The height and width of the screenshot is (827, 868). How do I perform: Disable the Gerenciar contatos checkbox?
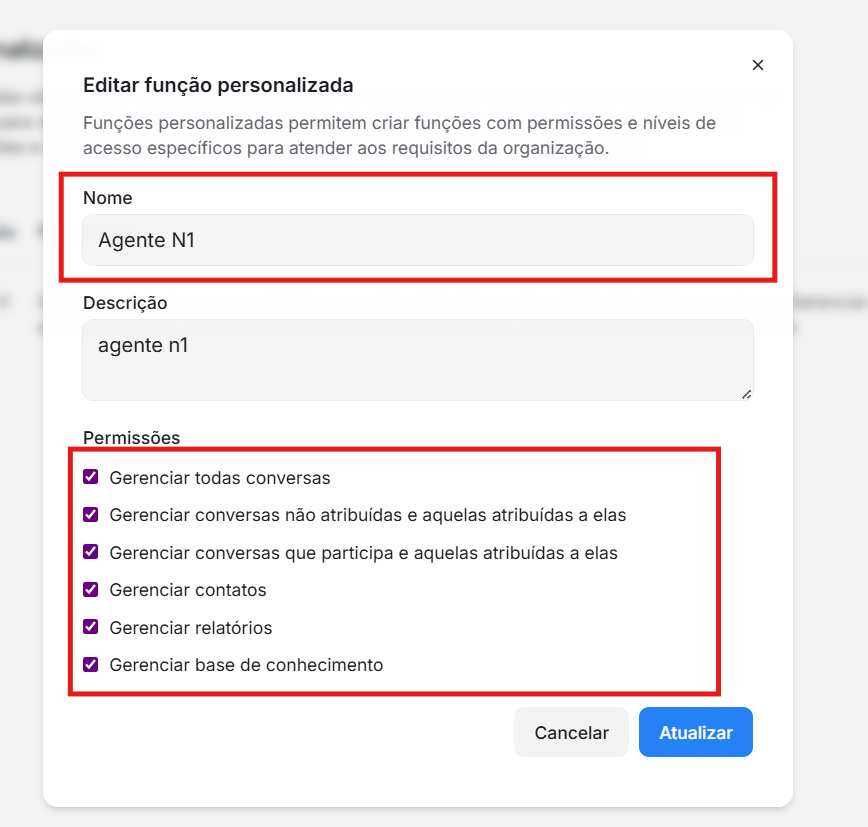click(x=91, y=590)
